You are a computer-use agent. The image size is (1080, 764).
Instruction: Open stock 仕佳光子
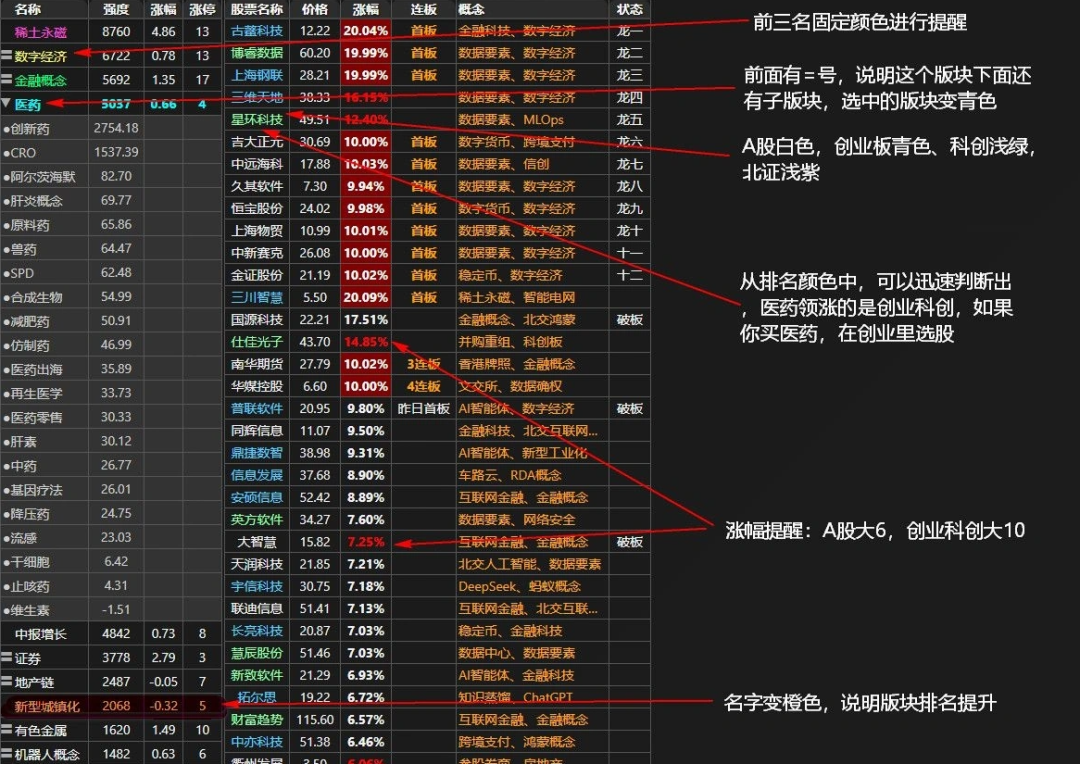click(257, 342)
